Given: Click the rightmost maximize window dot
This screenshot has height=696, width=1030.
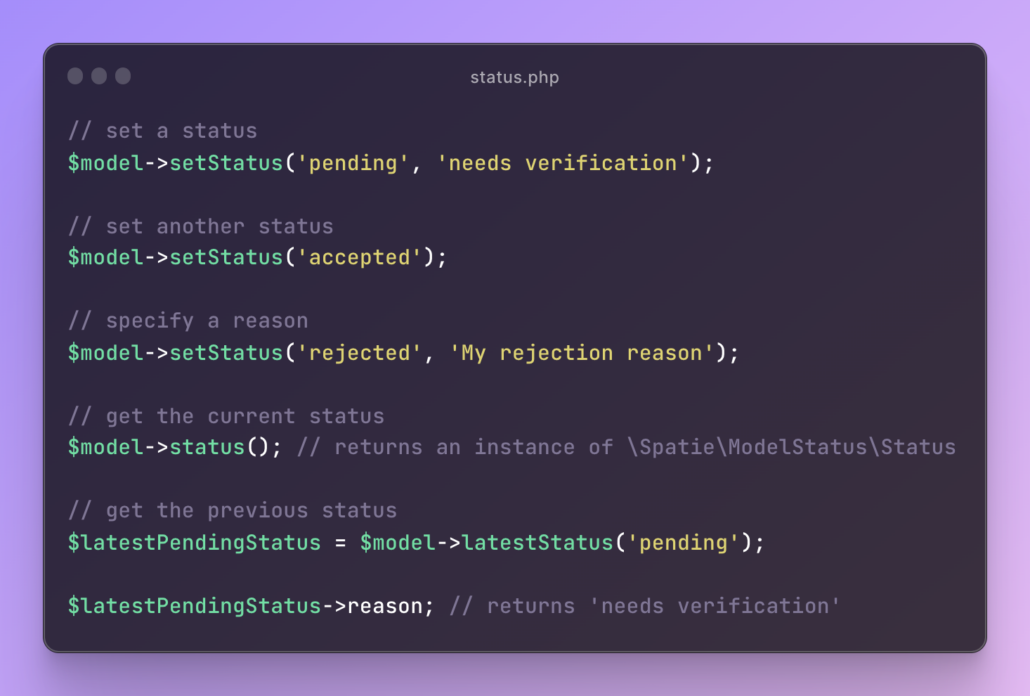Looking at the screenshot, I should pyautogui.click(x=123, y=76).
